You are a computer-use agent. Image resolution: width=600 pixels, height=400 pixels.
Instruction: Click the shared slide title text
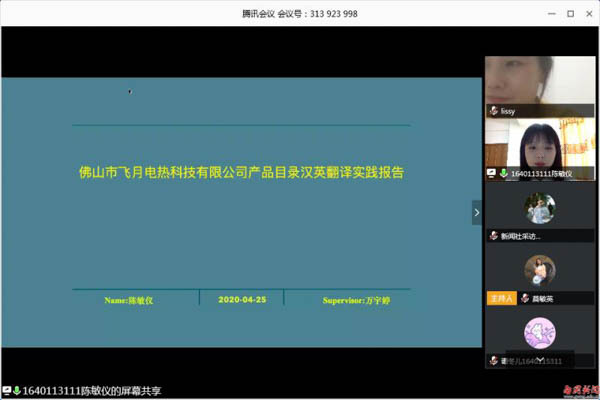click(241, 171)
